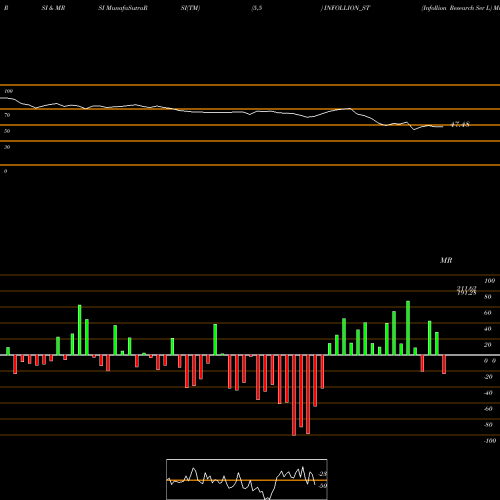Click the '-28' value in mini chart
This screenshot has width=500, height=500.
[x=323, y=474]
